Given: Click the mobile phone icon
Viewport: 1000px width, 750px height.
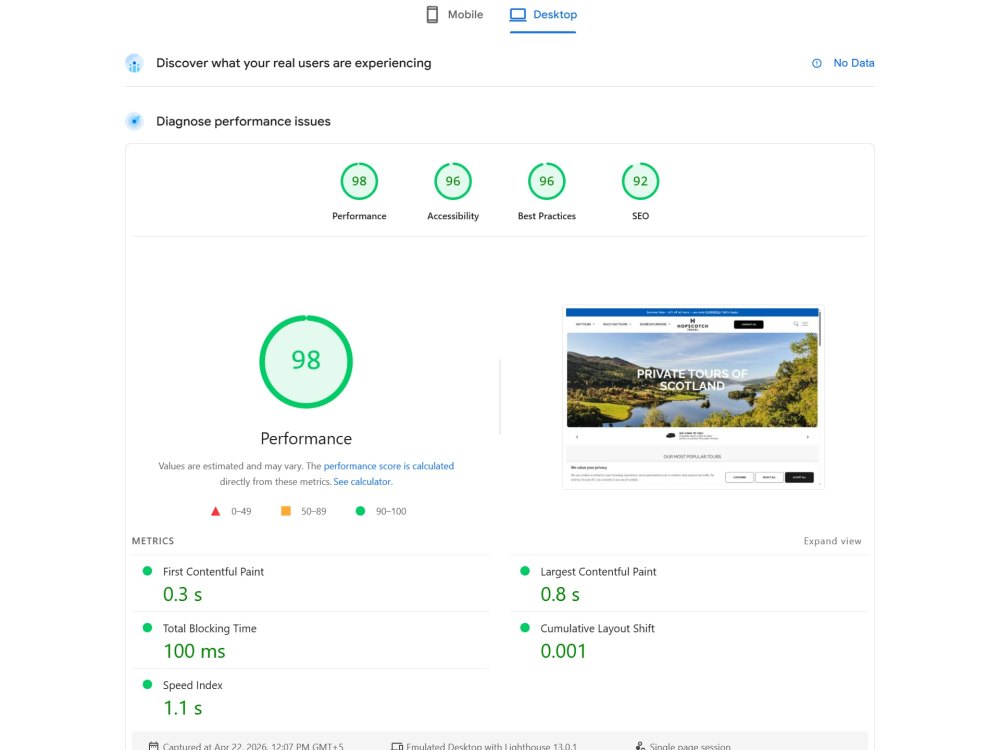Looking at the screenshot, I should point(432,15).
